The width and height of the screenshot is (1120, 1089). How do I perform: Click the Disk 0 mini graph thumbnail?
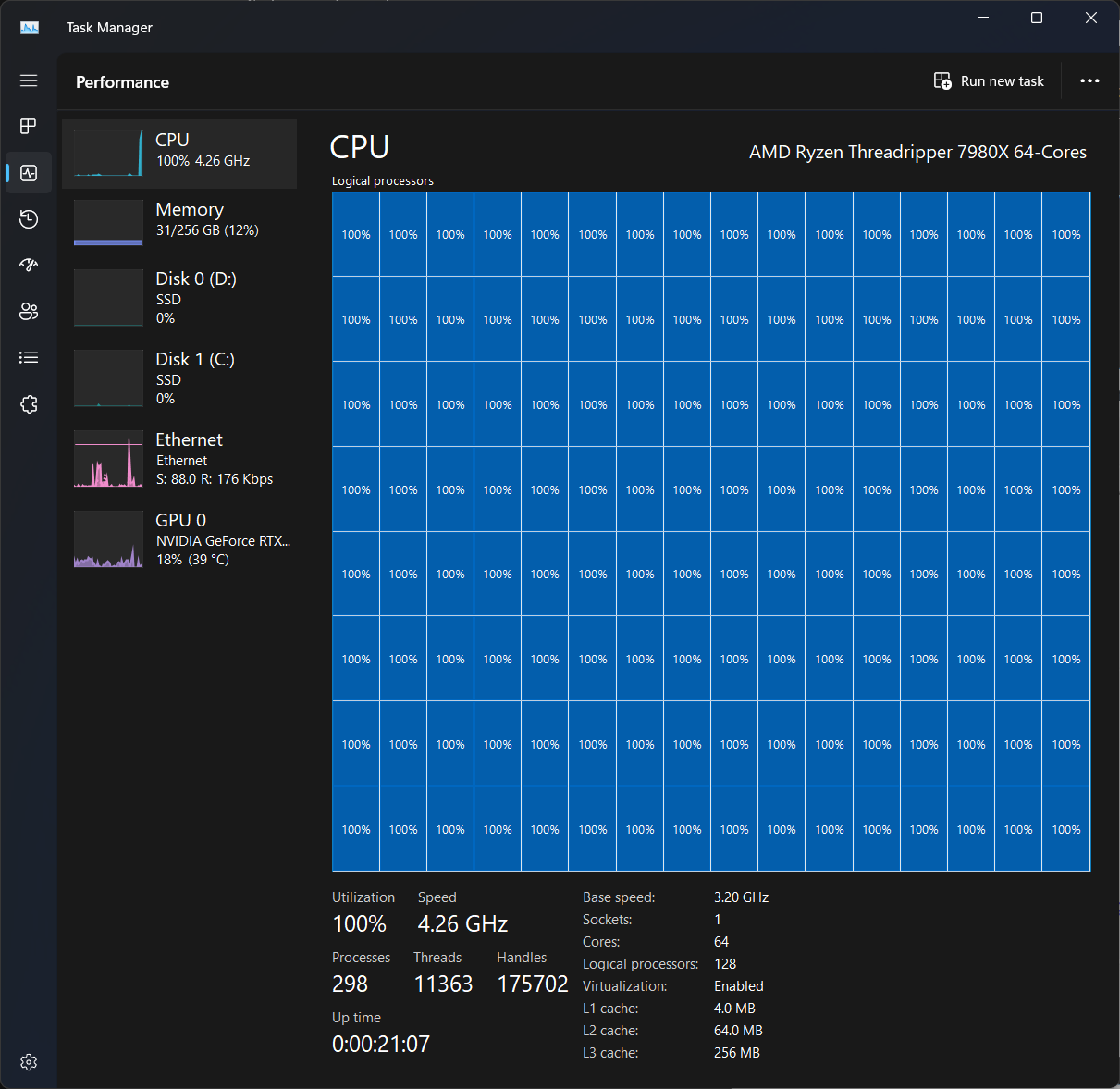(x=108, y=298)
